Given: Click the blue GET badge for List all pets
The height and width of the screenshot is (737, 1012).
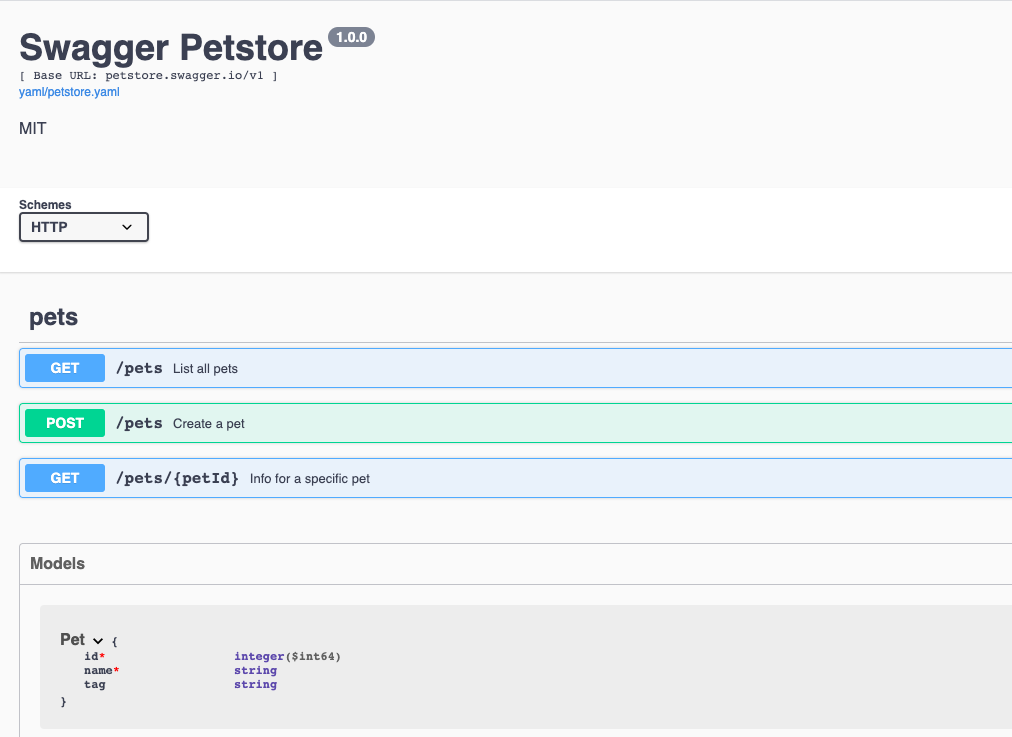Looking at the screenshot, I should click(65, 368).
